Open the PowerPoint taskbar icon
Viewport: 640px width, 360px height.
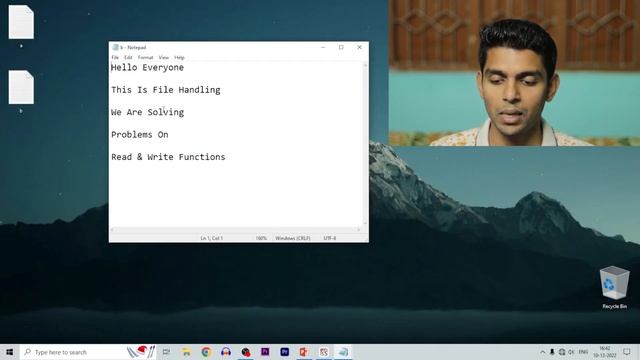pyautogui.click(x=304, y=352)
